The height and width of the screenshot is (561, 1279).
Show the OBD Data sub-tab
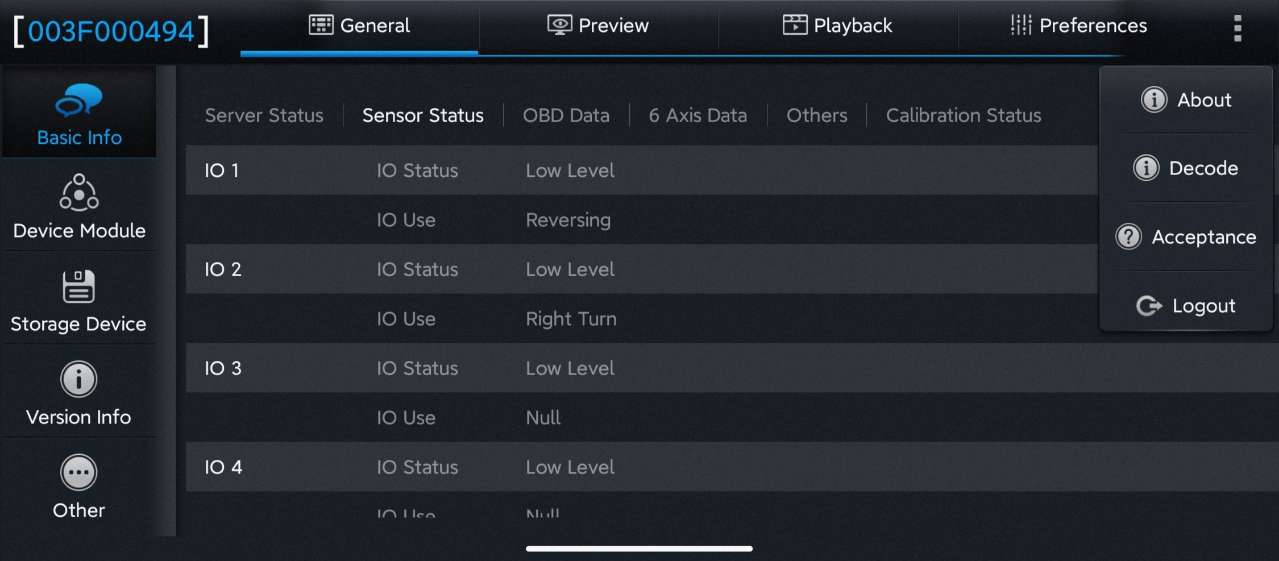[566, 116]
